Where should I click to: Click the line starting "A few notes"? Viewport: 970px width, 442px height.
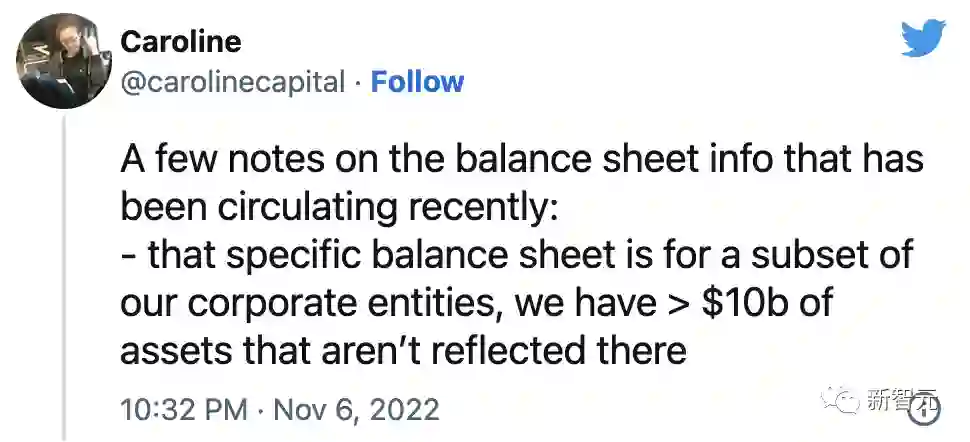[520, 160]
